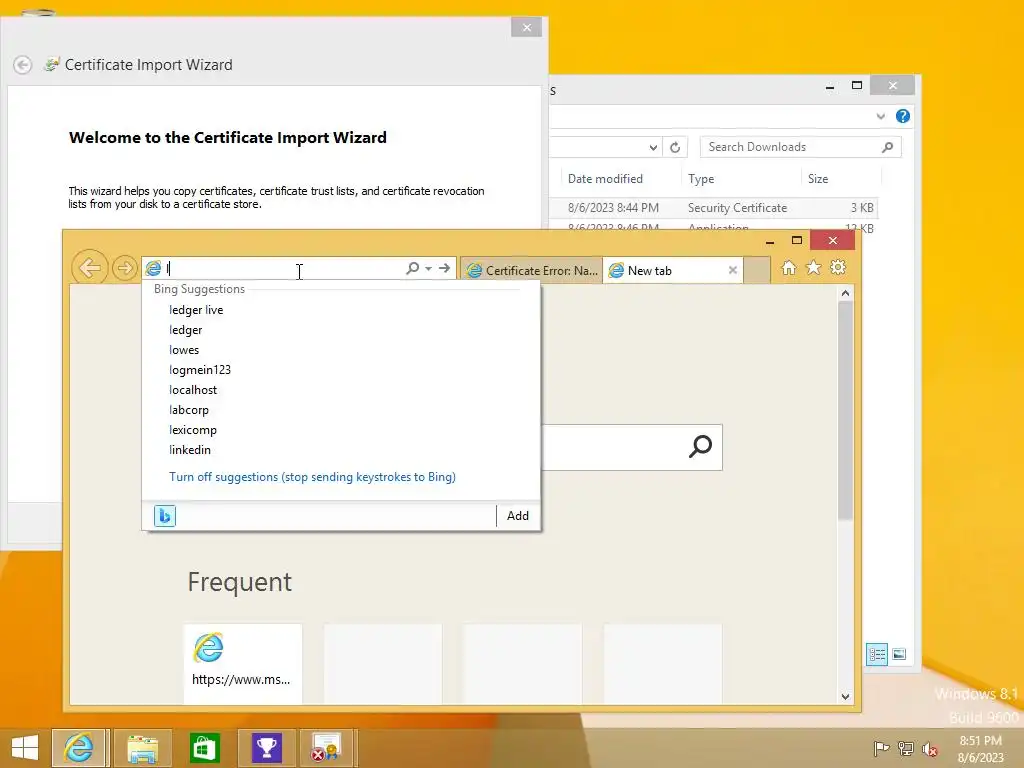Close the Certificate Import Wizard window
This screenshot has width=1024, height=768.
pos(526,27)
